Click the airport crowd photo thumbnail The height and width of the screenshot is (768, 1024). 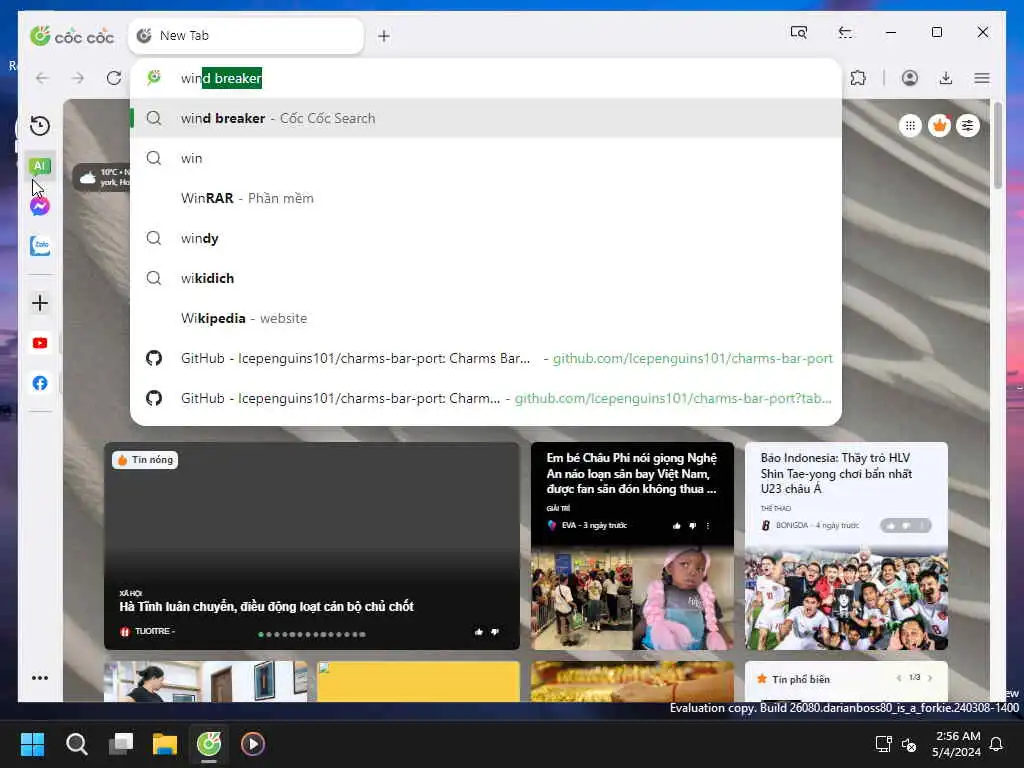point(581,600)
